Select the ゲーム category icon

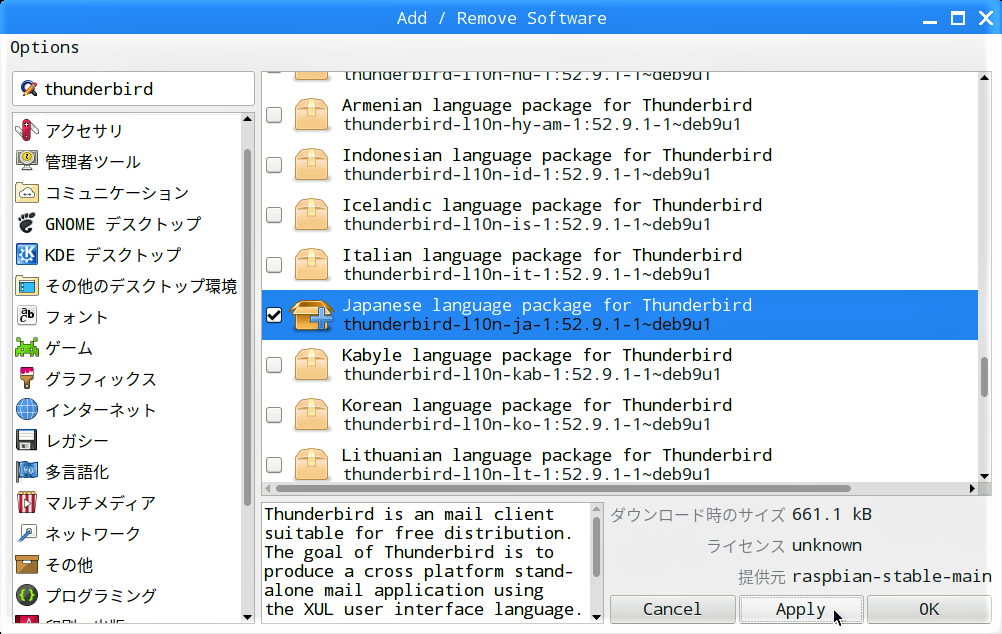click(27, 348)
